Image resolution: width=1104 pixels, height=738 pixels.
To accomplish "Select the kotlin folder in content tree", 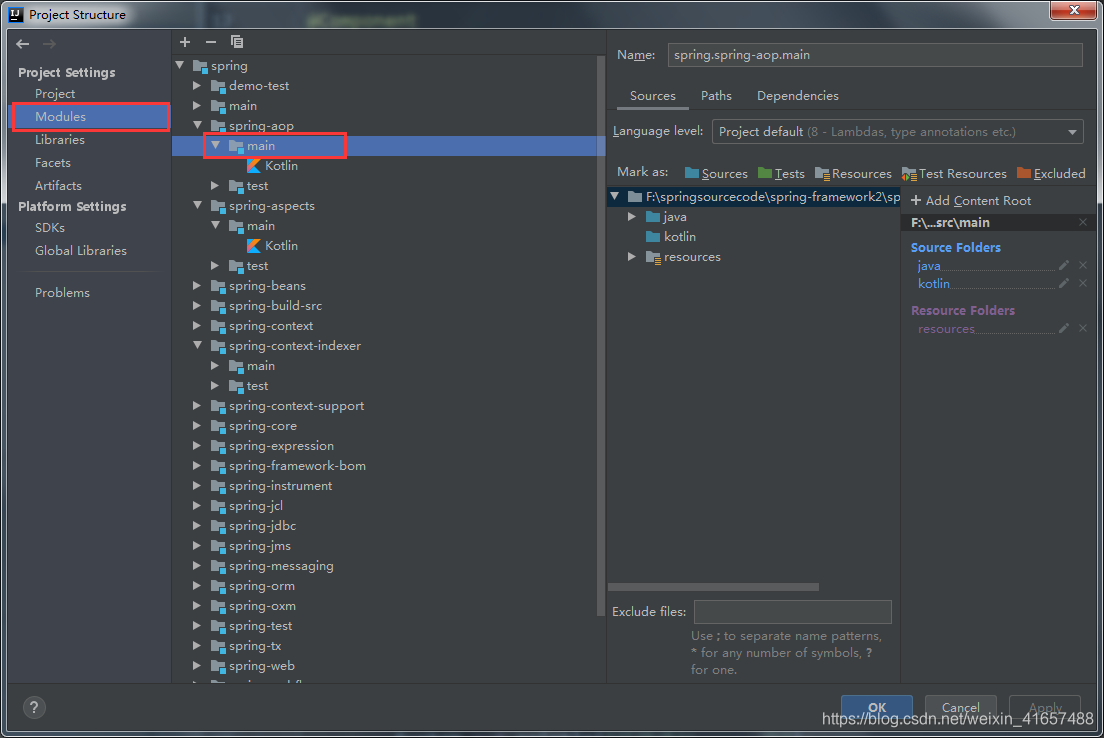I will click(671, 237).
